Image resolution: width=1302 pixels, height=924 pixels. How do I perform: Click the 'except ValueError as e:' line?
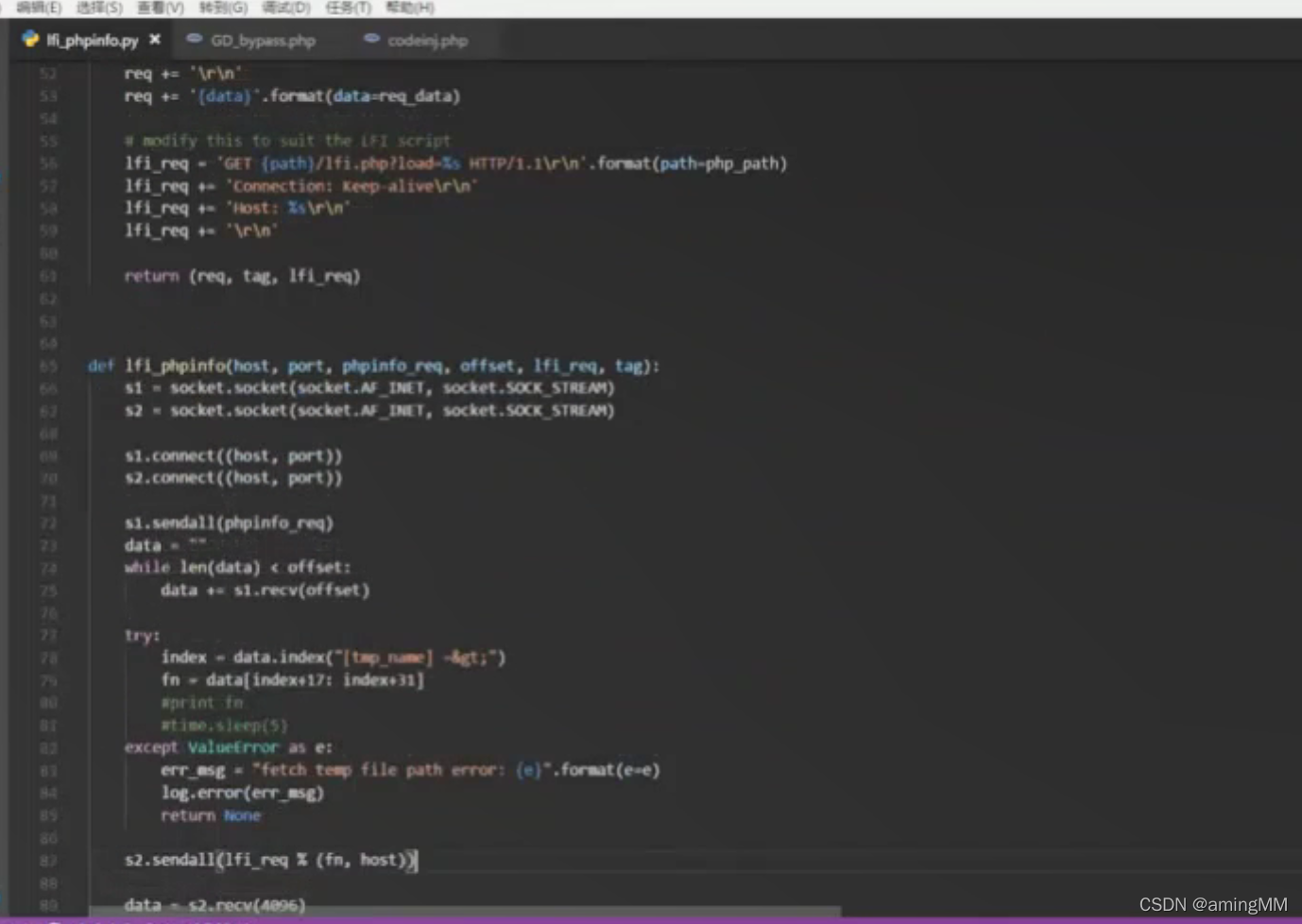pos(228,747)
